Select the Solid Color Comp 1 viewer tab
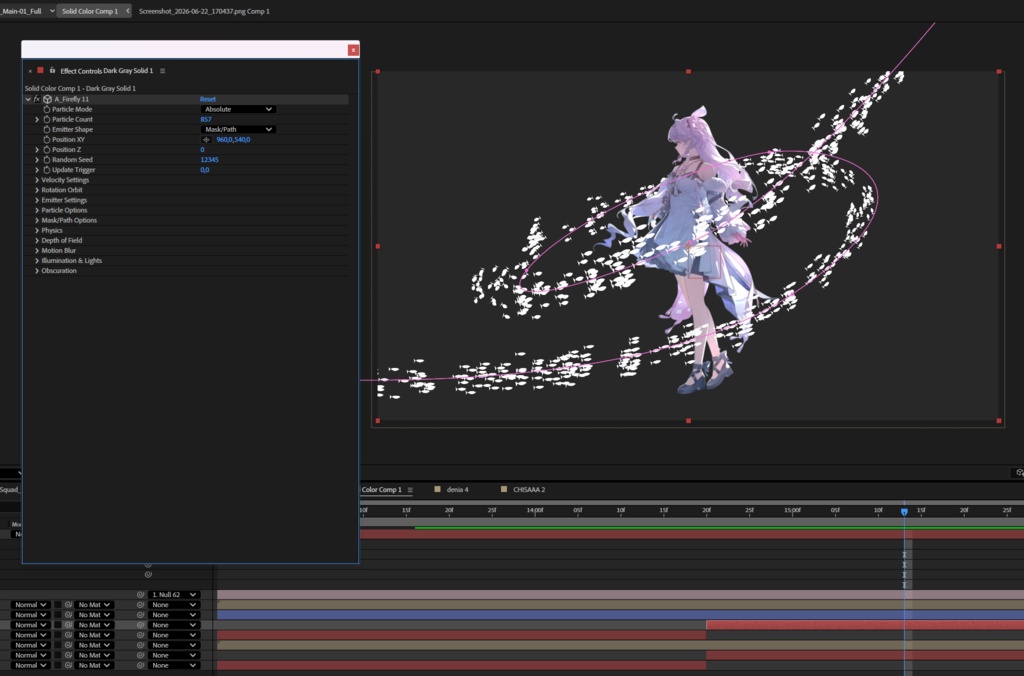This screenshot has width=1024, height=676. tap(90, 11)
